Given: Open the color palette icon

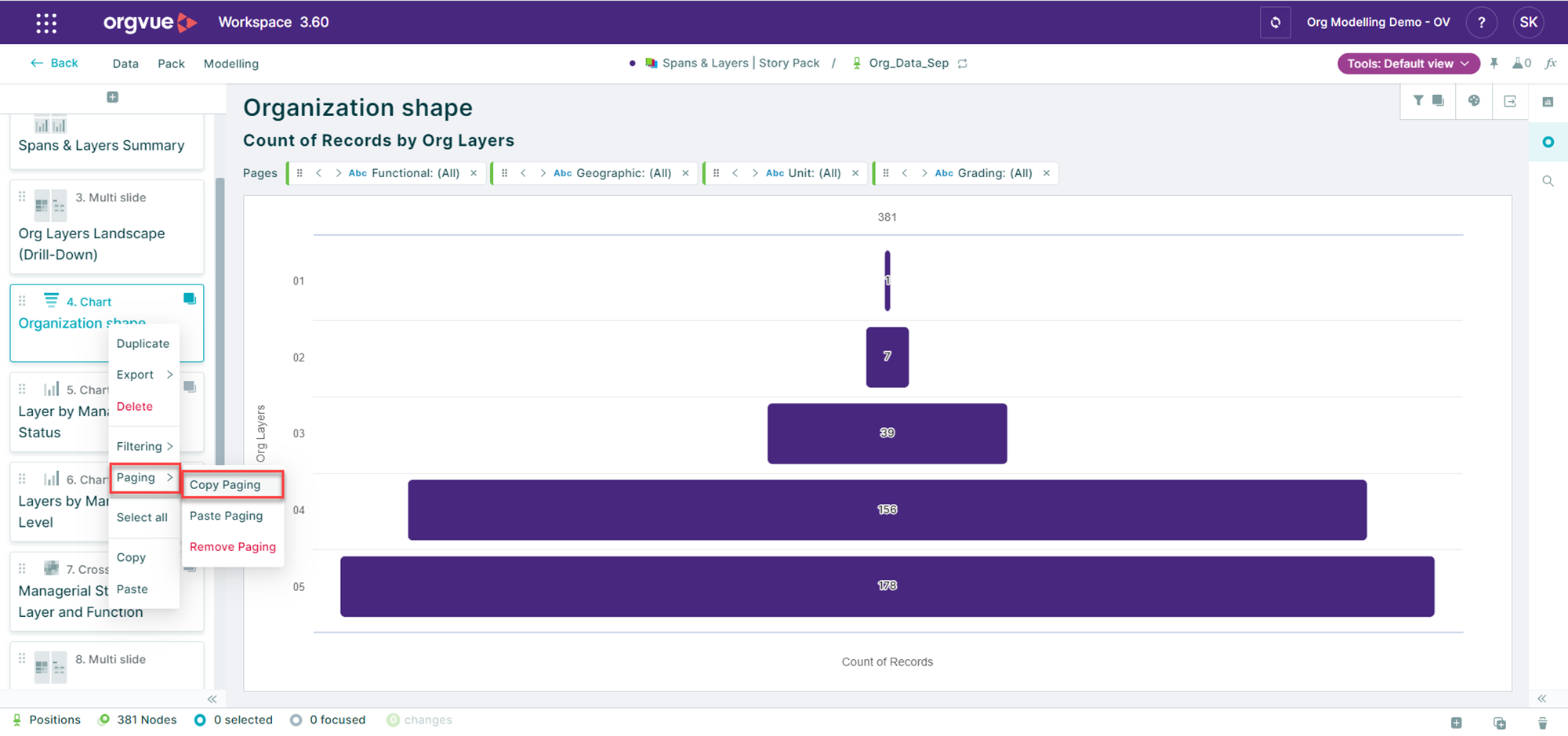Looking at the screenshot, I should tap(1474, 100).
